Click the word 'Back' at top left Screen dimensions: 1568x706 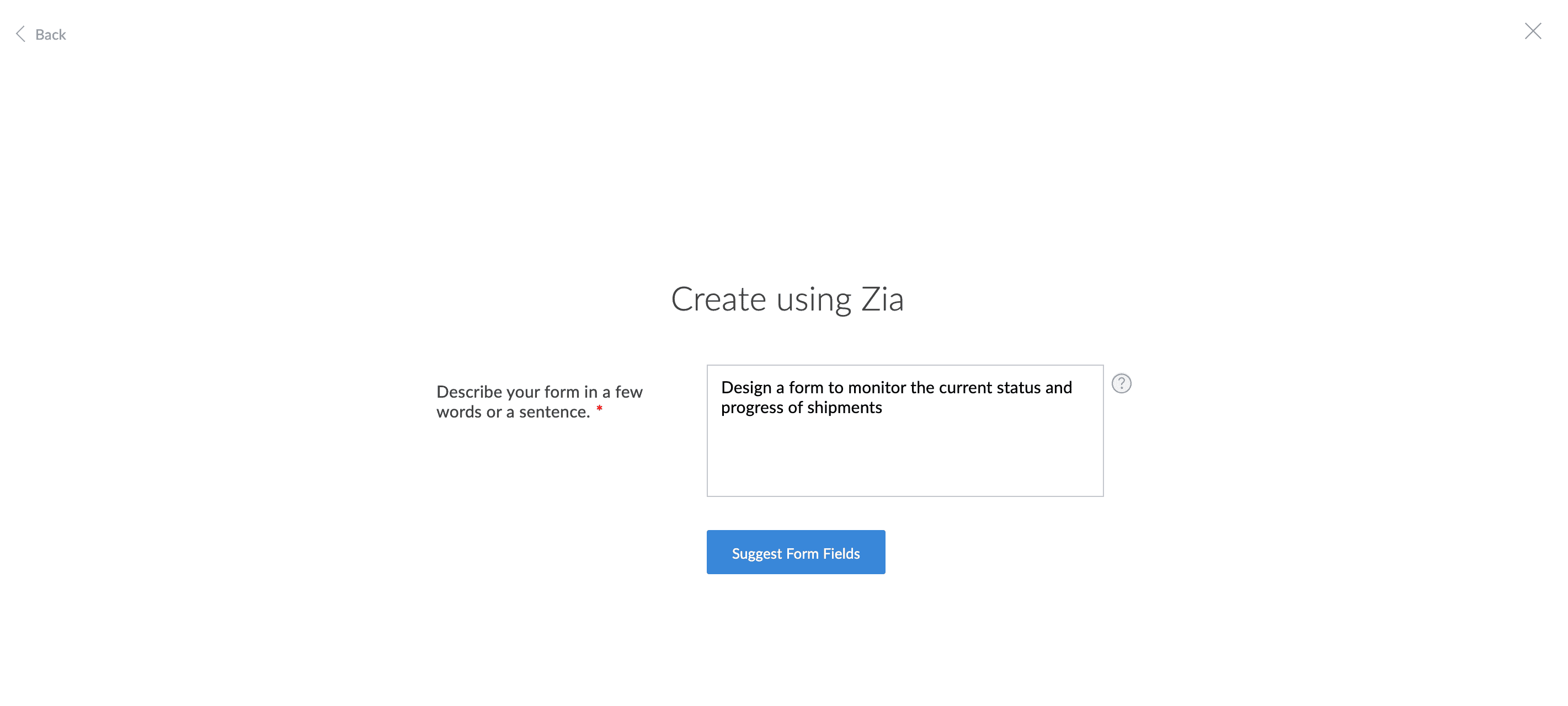pos(51,35)
